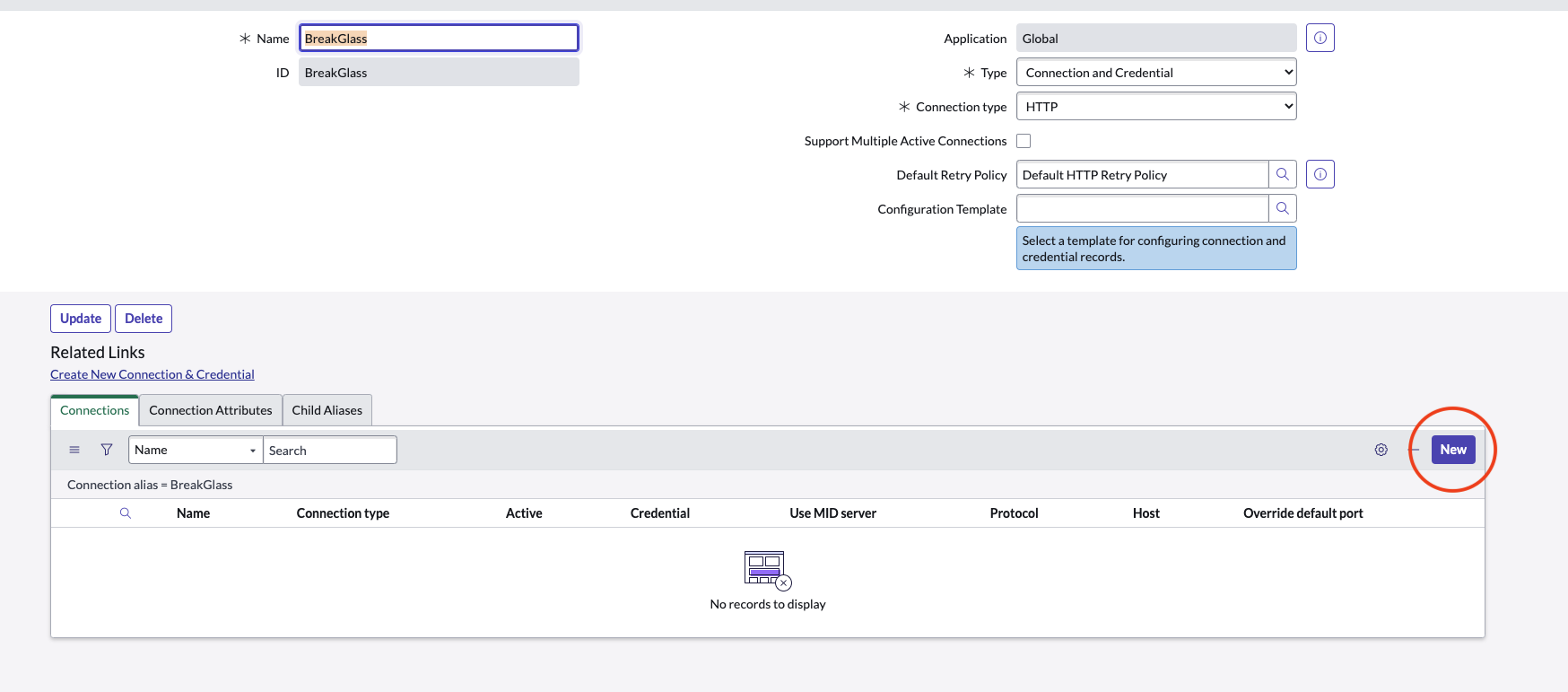1568x692 pixels.
Task: Switch to the Connection Attributes tab
Action: [211, 410]
